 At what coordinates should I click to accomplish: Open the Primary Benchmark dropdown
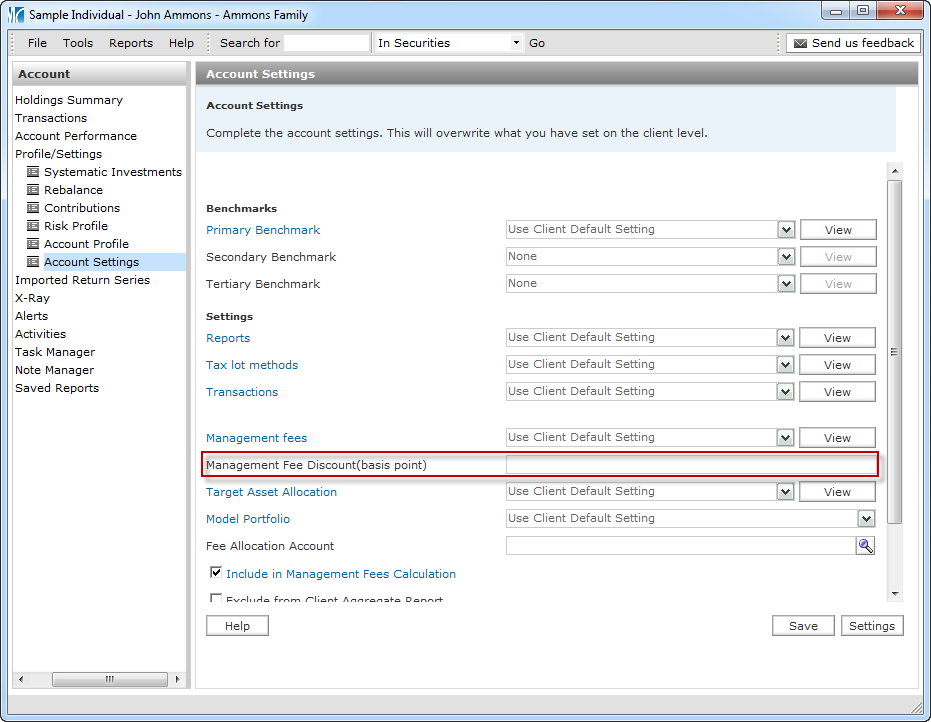tap(785, 230)
